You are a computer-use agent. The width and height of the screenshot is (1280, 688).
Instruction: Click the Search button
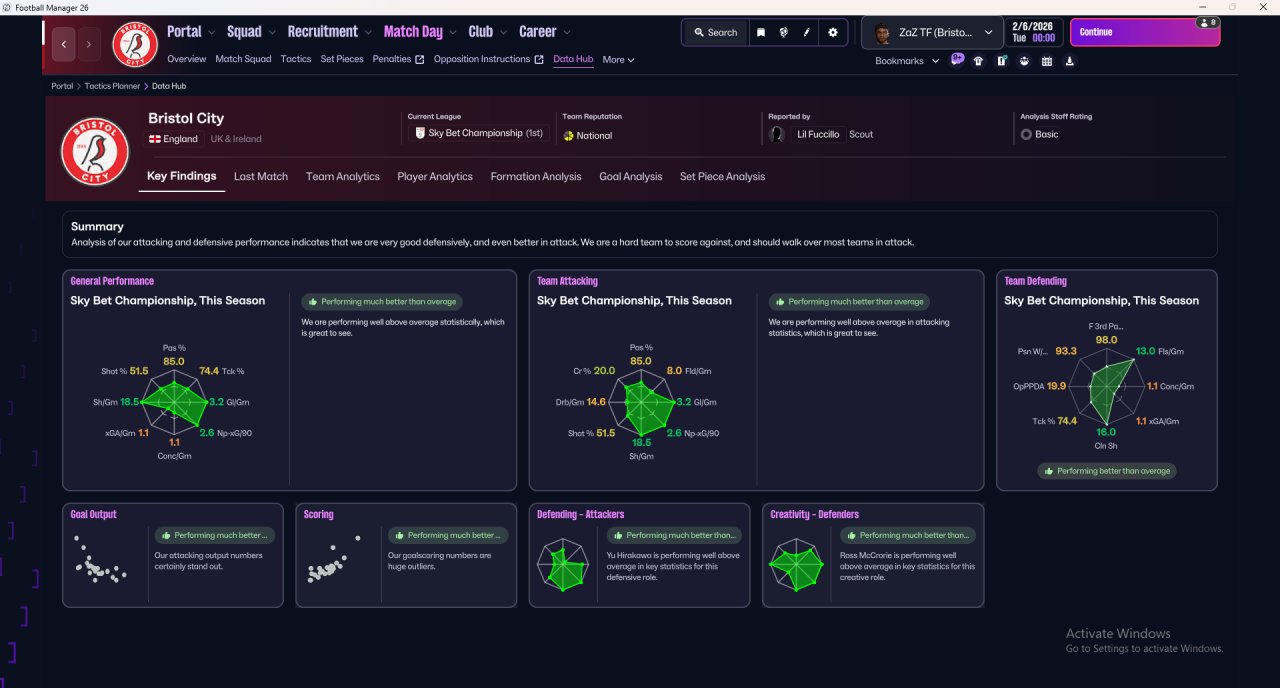[x=716, y=32]
